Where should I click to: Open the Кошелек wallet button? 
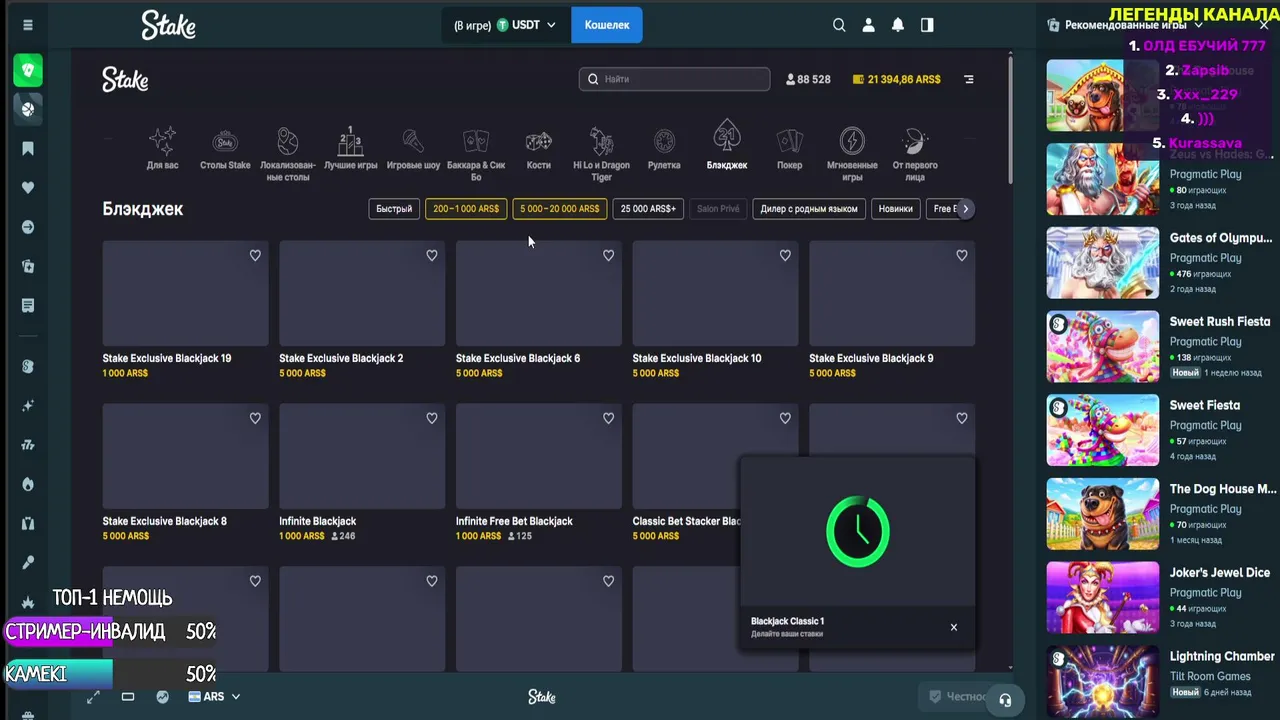(x=607, y=25)
